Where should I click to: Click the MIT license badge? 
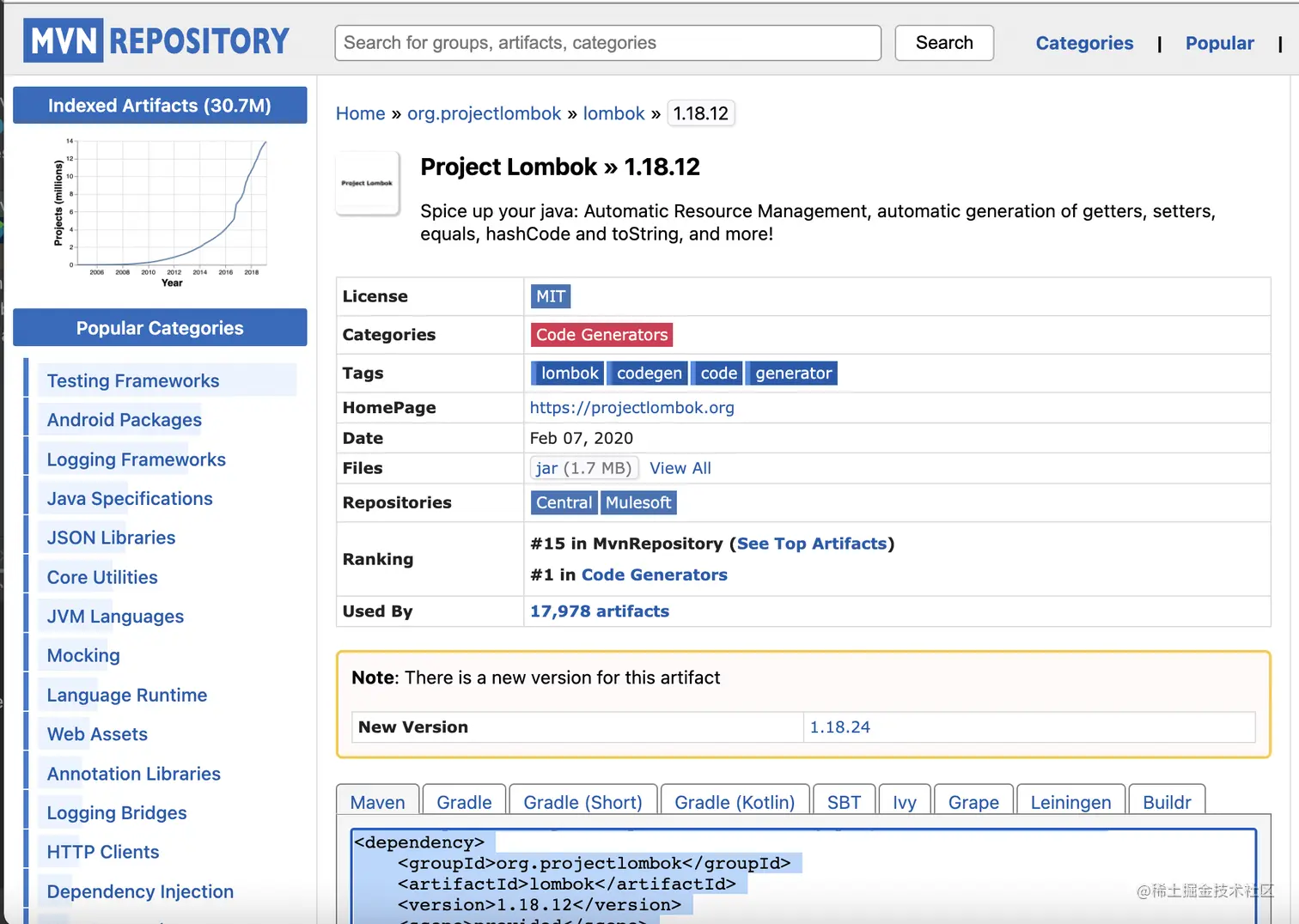pos(551,296)
